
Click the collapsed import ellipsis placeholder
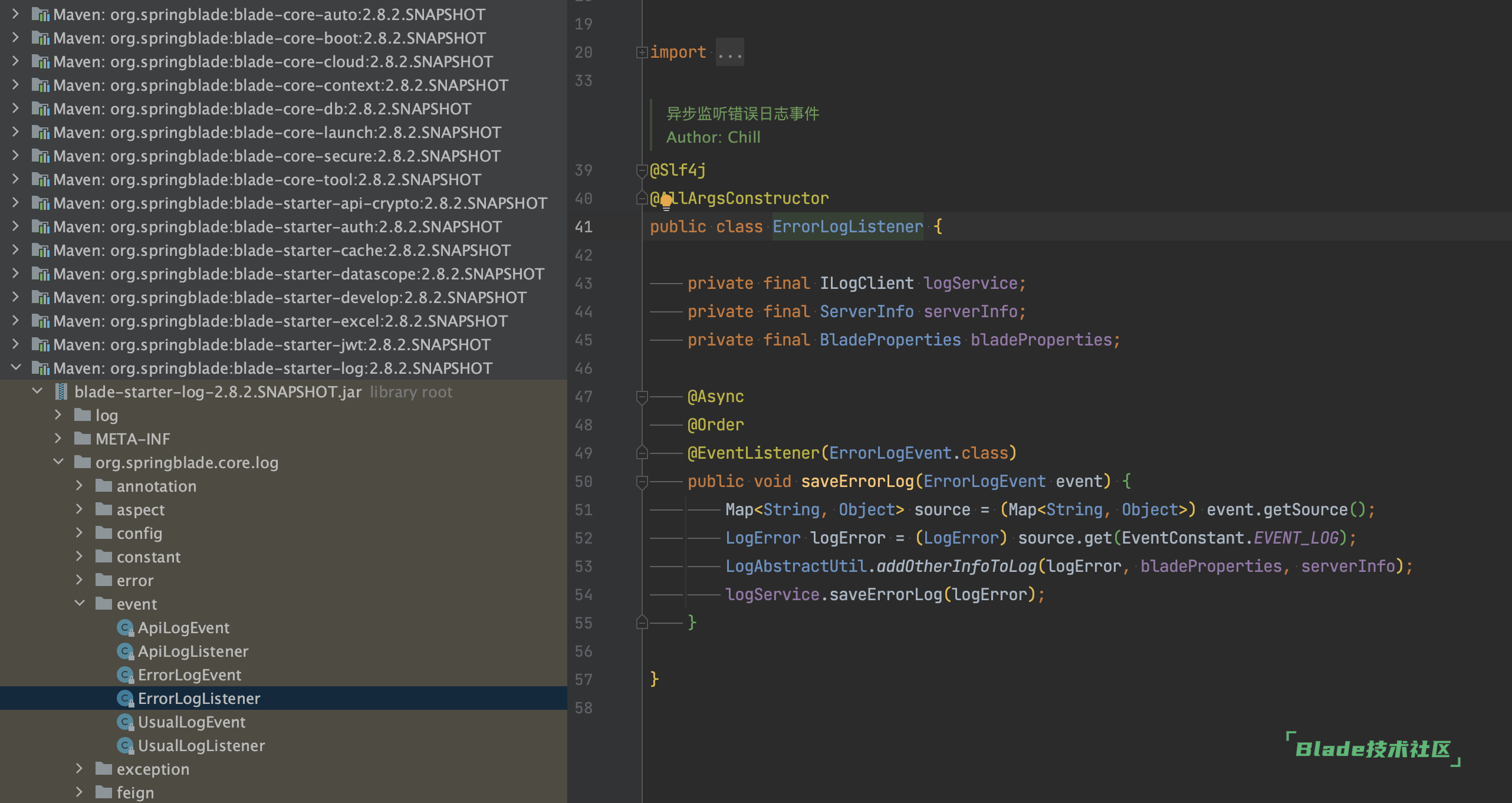click(730, 52)
